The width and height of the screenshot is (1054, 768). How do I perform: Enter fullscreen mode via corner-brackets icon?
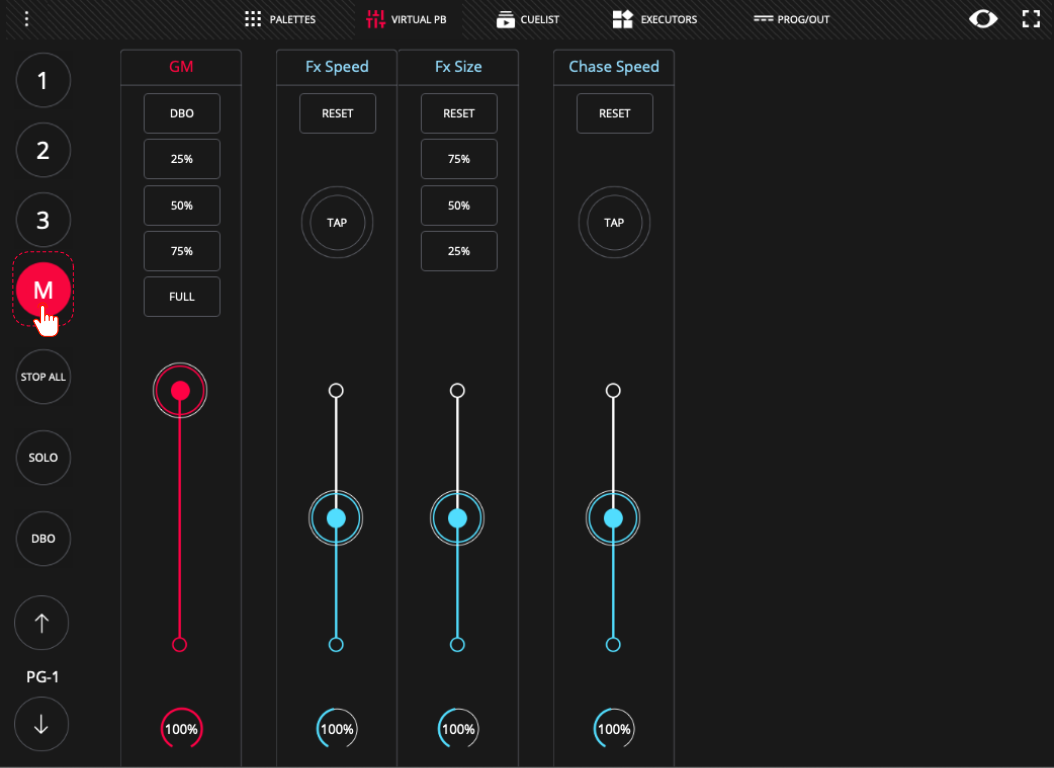(x=1031, y=19)
